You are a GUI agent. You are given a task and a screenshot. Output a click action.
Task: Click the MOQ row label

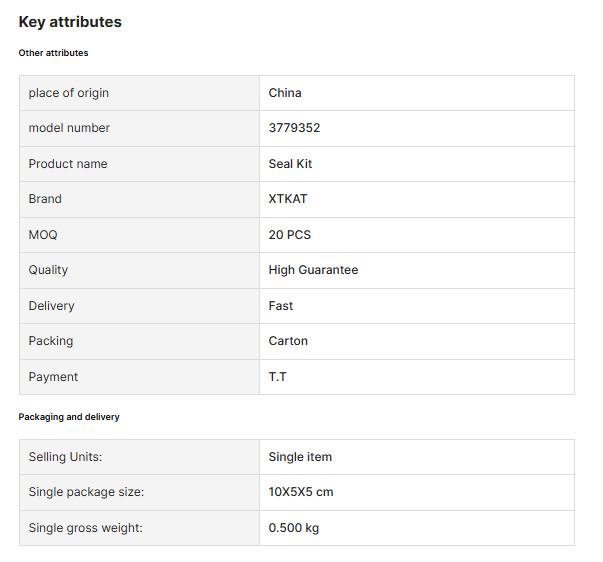click(43, 235)
